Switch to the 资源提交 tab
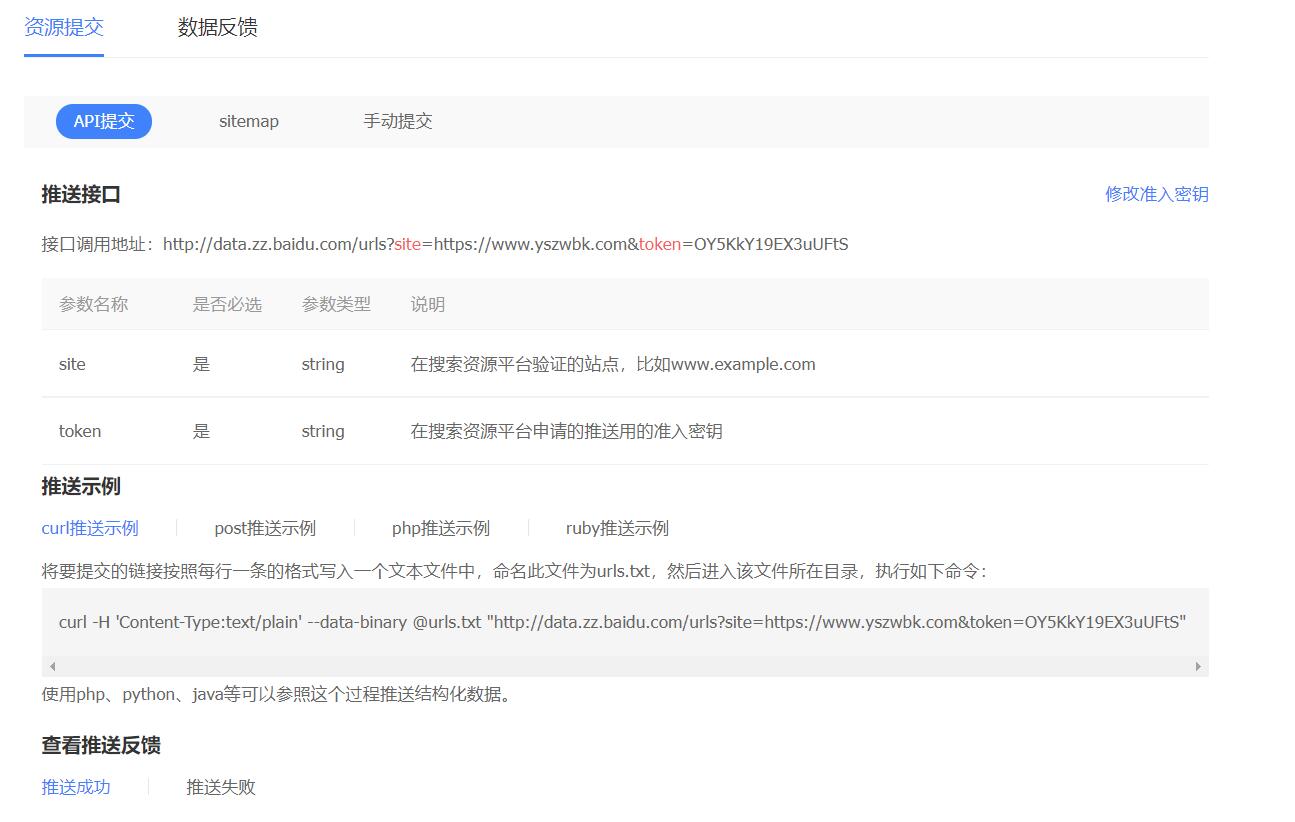This screenshot has height=822, width=1295. click(x=64, y=27)
